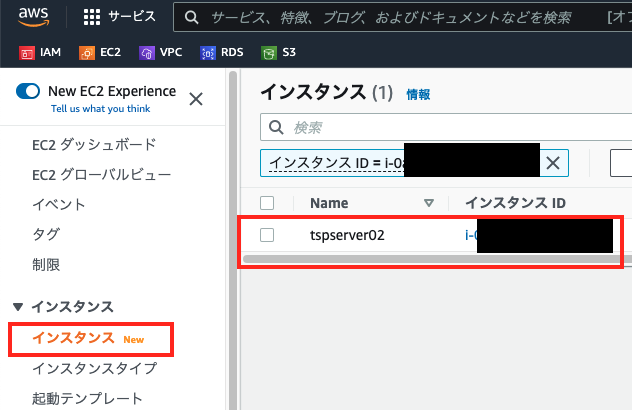Open インスタンスタイプ in sidebar
The width and height of the screenshot is (632, 410).
pos(94,368)
